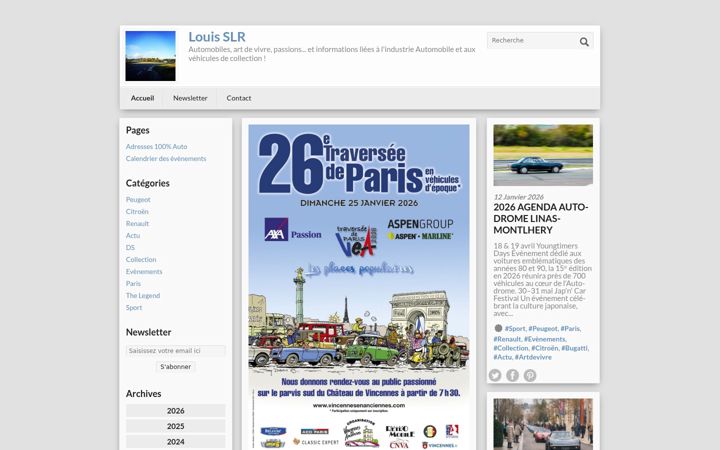
Task: Click the #Sport tag on the article
Action: click(515, 328)
